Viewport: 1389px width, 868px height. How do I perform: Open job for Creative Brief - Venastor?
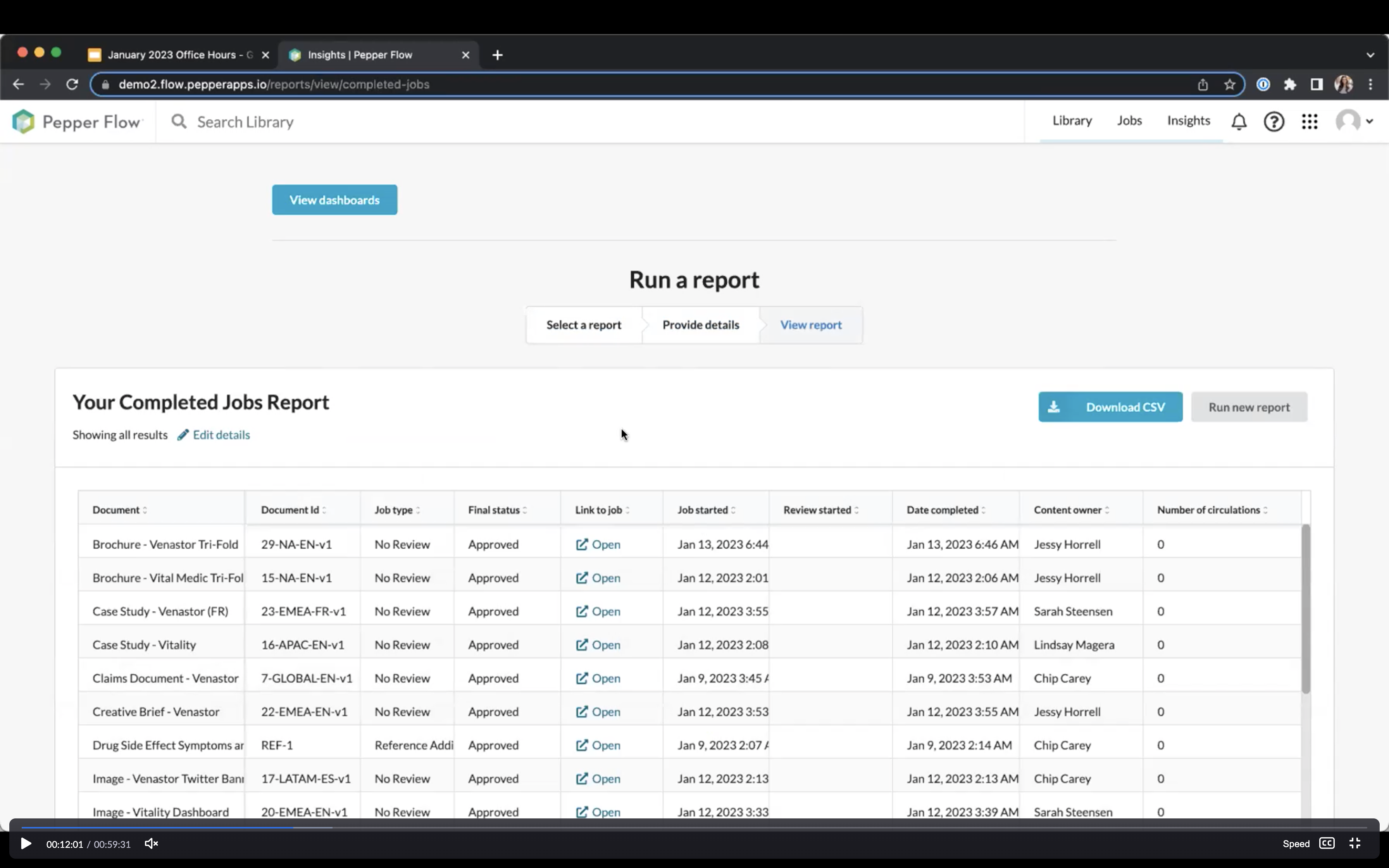pos(598,712)
